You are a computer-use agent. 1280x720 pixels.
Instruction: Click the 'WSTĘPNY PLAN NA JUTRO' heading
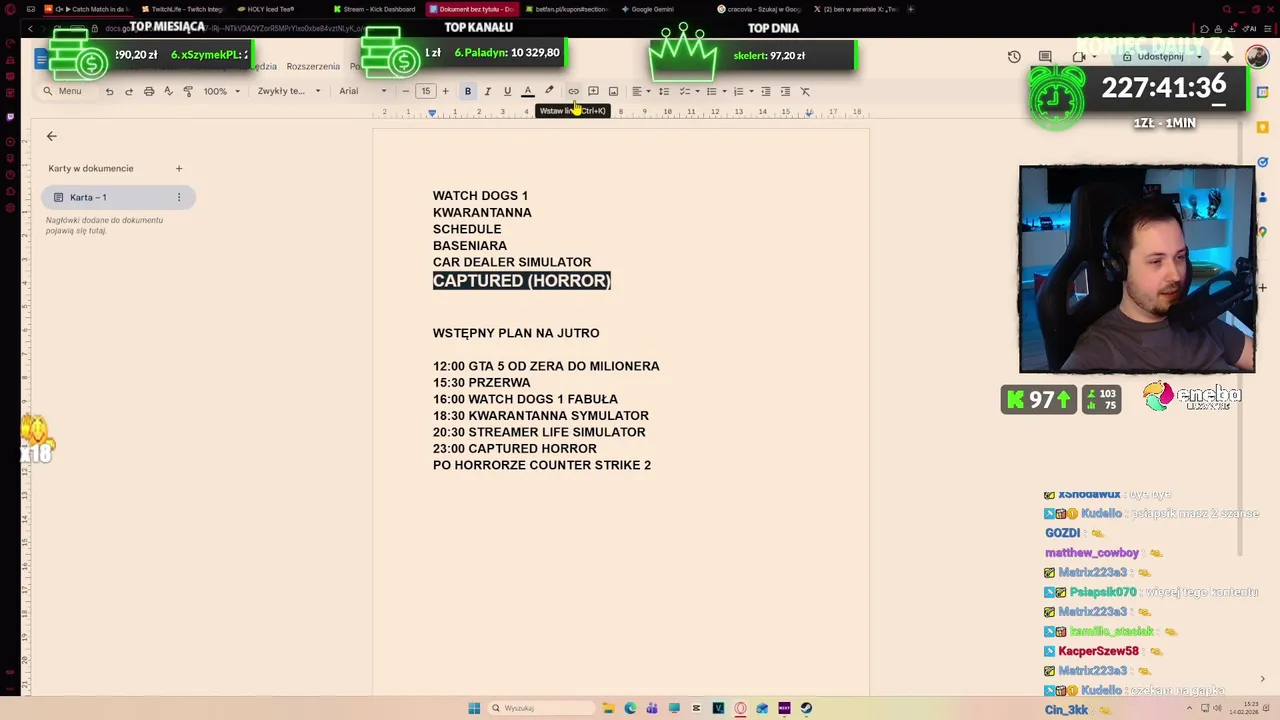click(x=516, y=333)
